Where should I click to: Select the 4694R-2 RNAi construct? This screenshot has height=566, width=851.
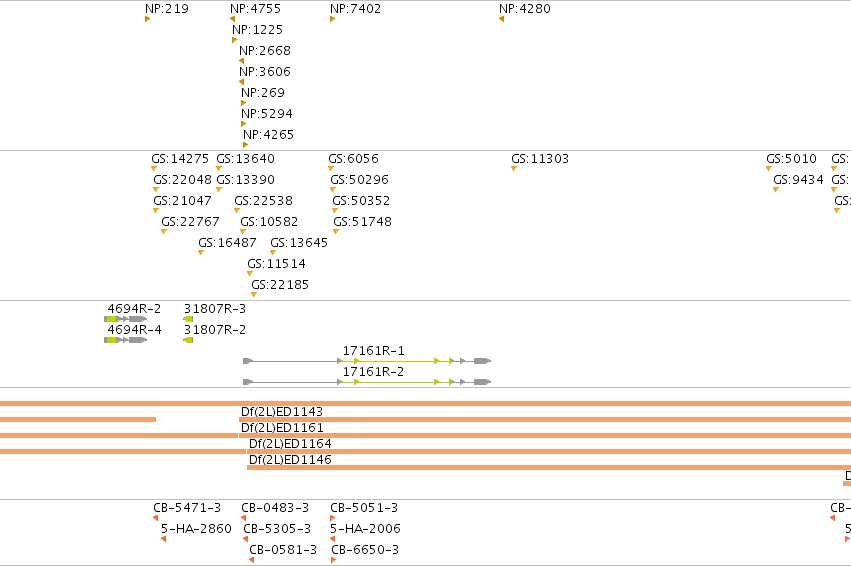[x=126, y=319]
